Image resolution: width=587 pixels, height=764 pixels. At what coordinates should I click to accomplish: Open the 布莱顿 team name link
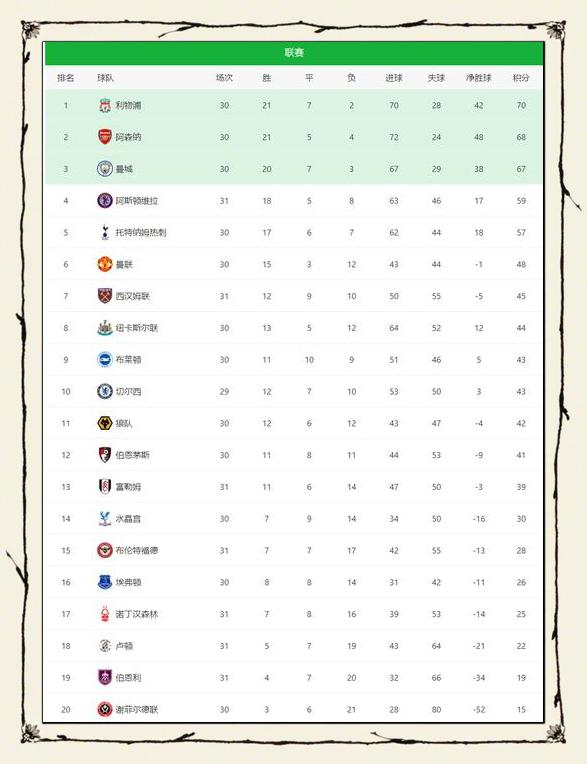pyautogui.click(x=128, y=360)
